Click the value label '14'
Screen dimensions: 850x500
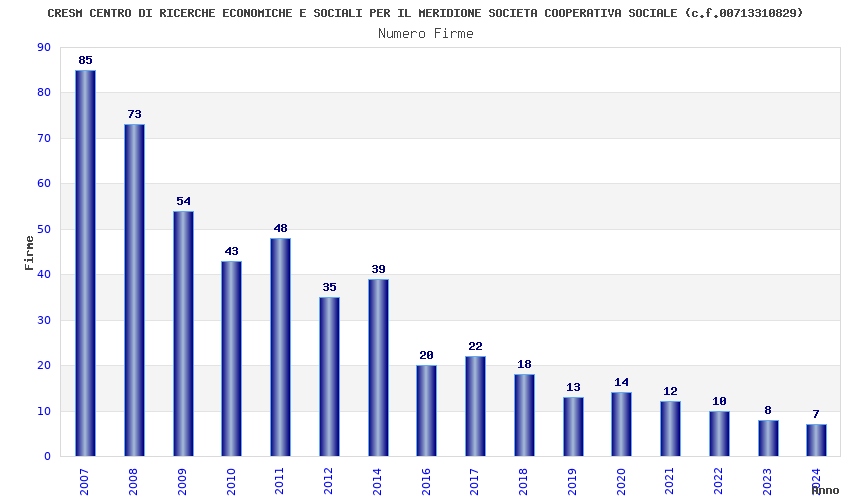click(x=621, y=382)
